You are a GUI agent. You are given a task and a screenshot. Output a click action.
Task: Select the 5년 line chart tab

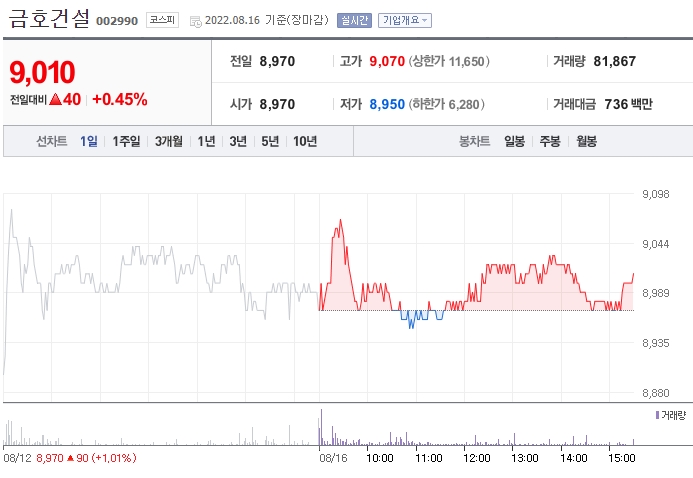coord(270,141)
